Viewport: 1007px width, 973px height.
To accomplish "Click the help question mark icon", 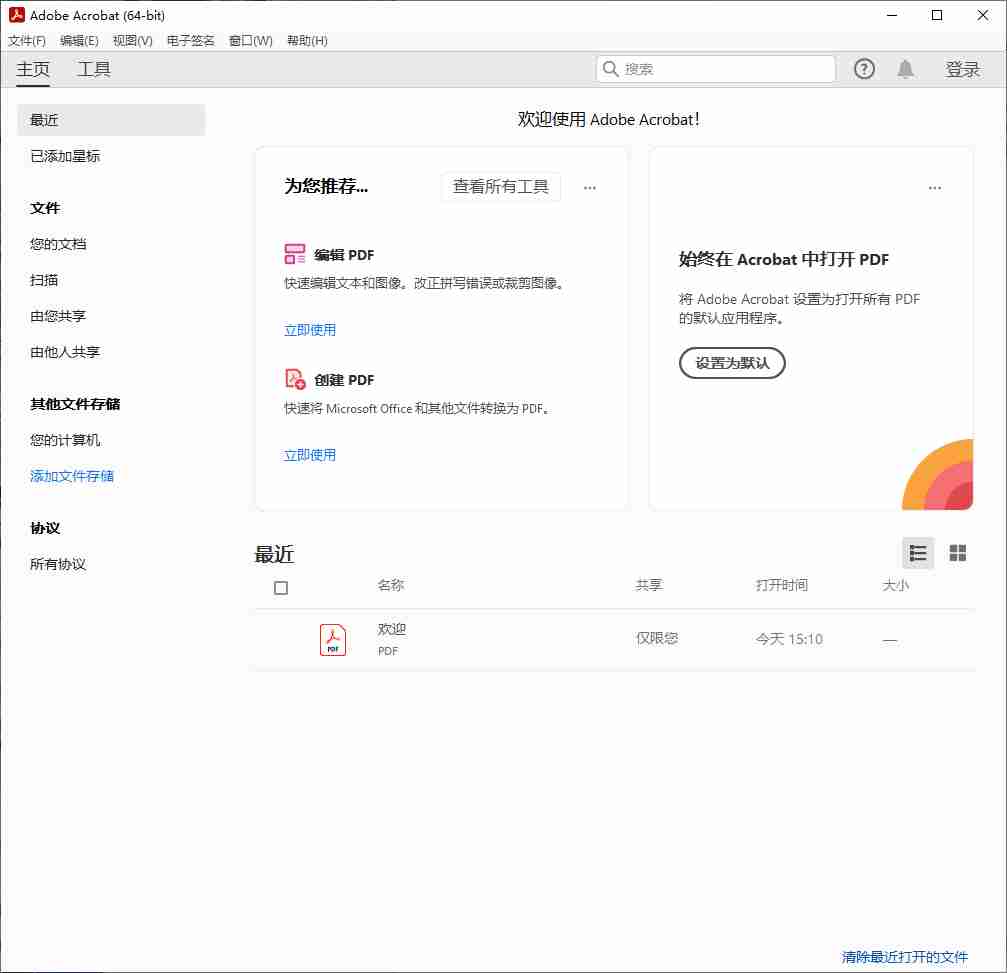I will 864,69.
